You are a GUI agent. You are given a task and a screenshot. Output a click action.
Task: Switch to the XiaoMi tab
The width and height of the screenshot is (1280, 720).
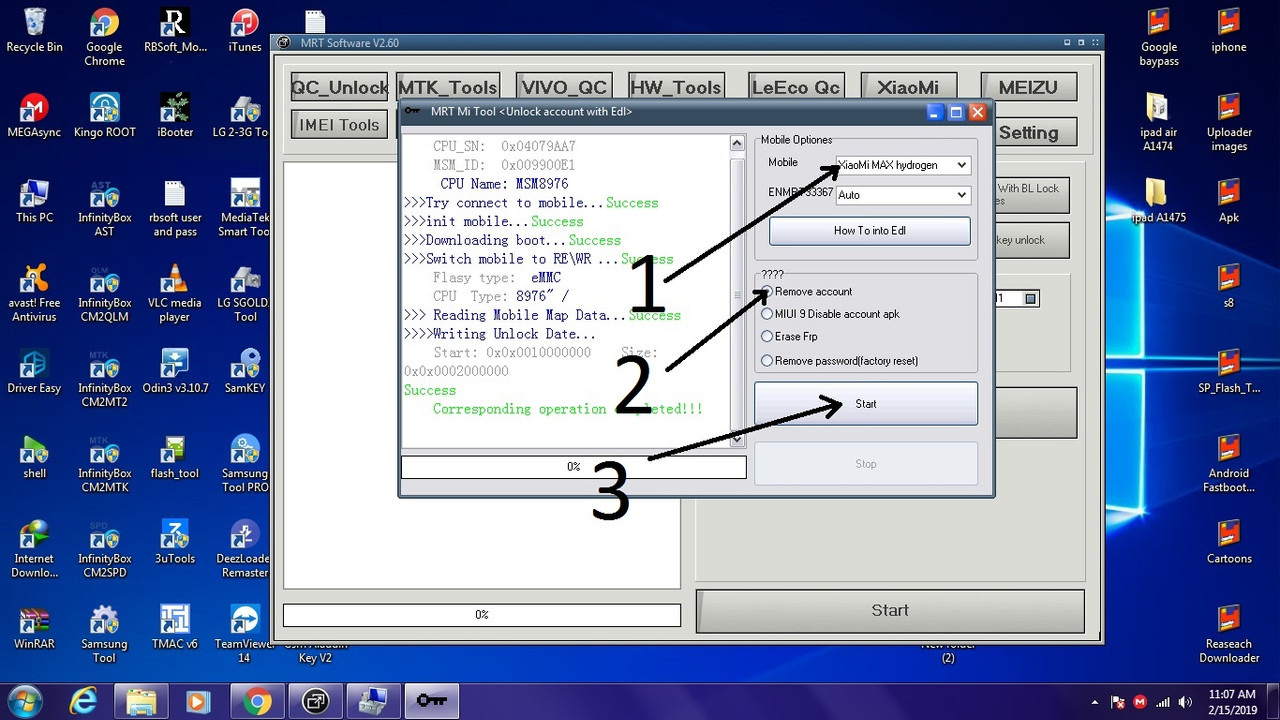coord(908,87)
